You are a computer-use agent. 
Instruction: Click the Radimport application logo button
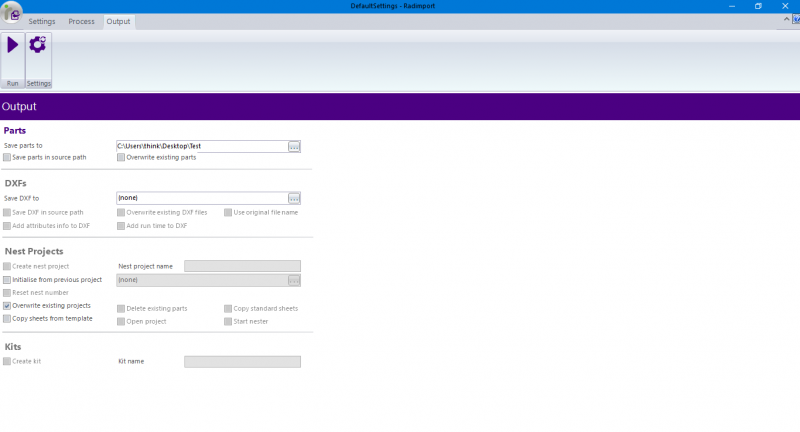[11, 12]
